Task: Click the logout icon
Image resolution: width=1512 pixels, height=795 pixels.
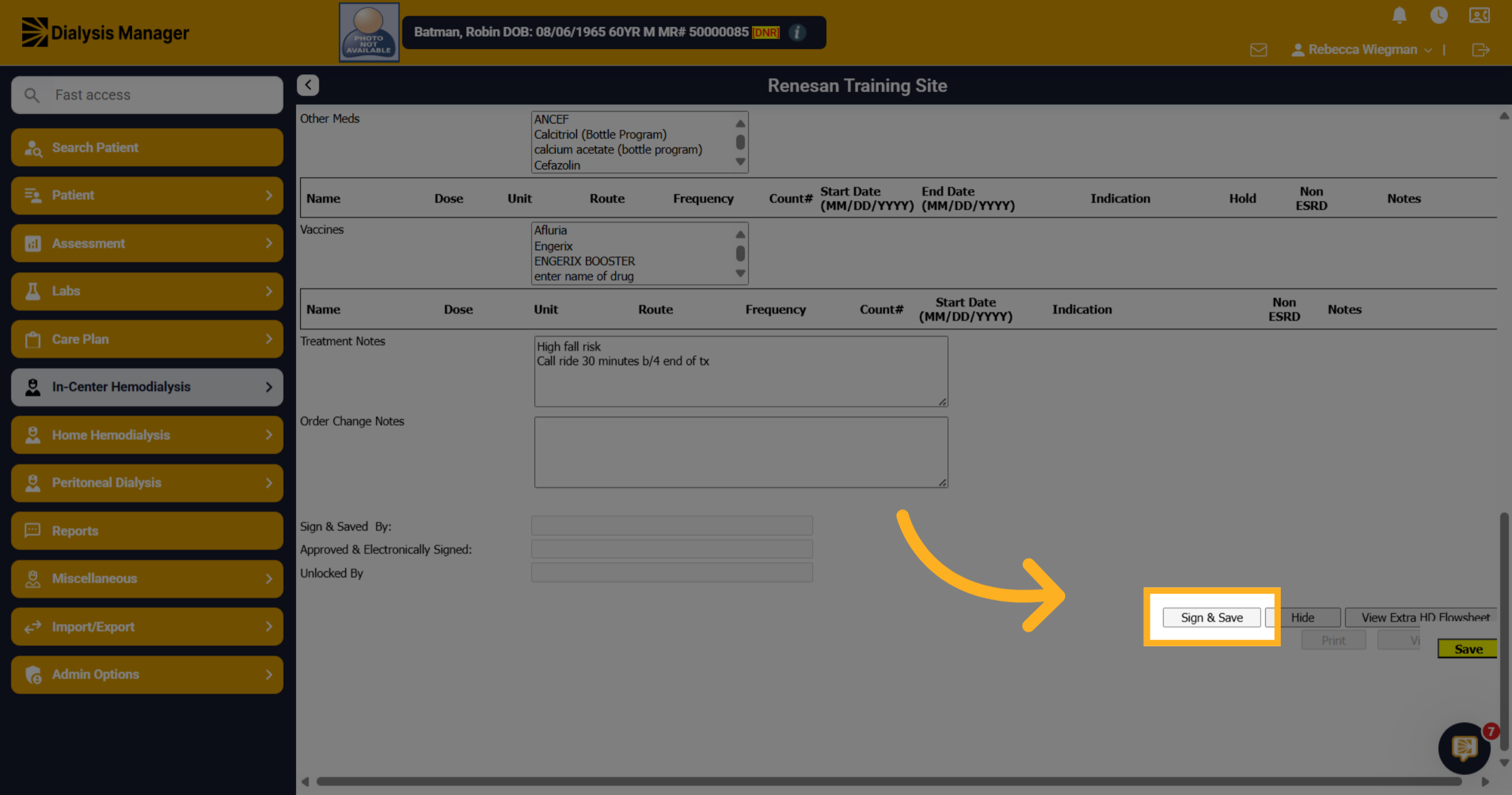Action: coord(1480,50)
